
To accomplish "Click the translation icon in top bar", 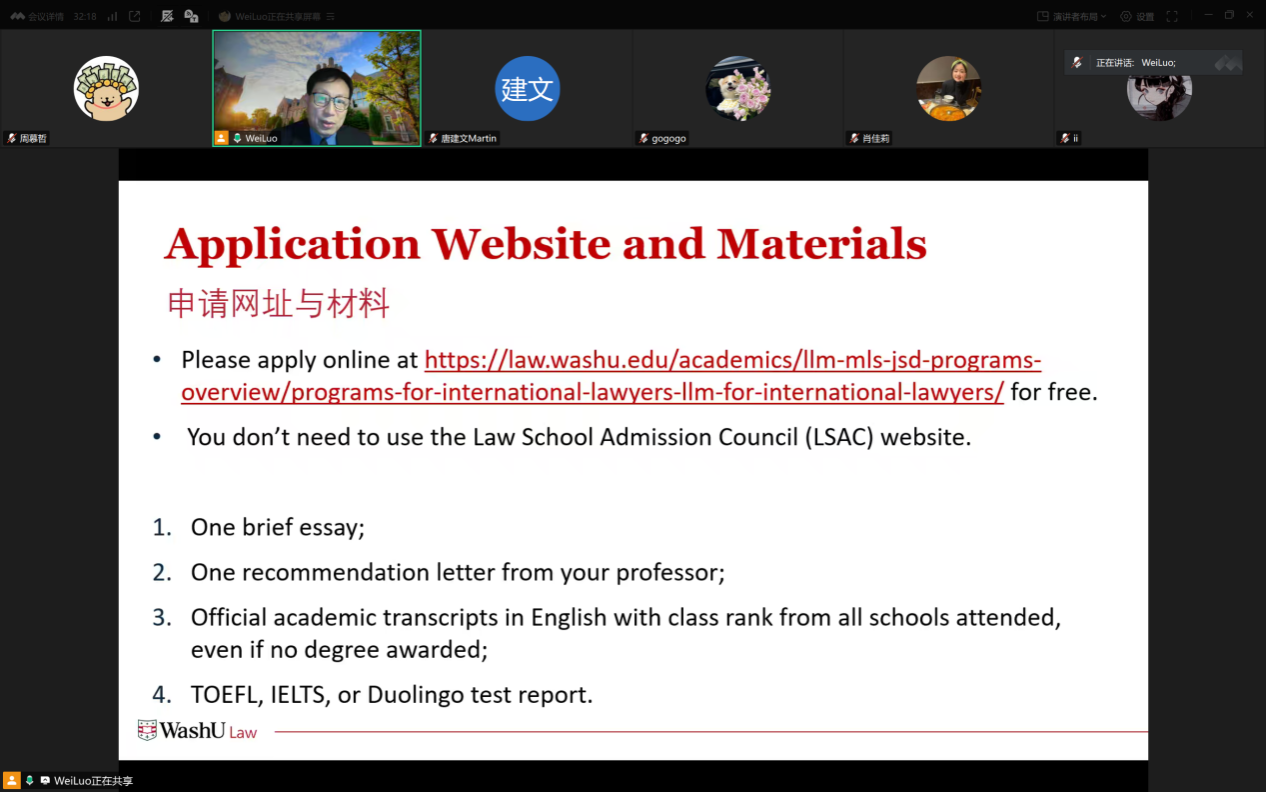I will (191, 16).
